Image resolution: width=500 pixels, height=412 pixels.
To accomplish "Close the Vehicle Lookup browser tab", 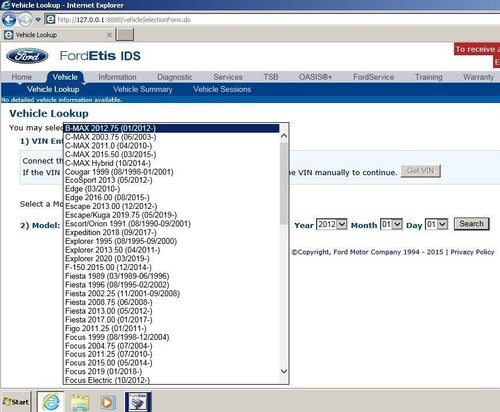I will (x=109, y=35).
